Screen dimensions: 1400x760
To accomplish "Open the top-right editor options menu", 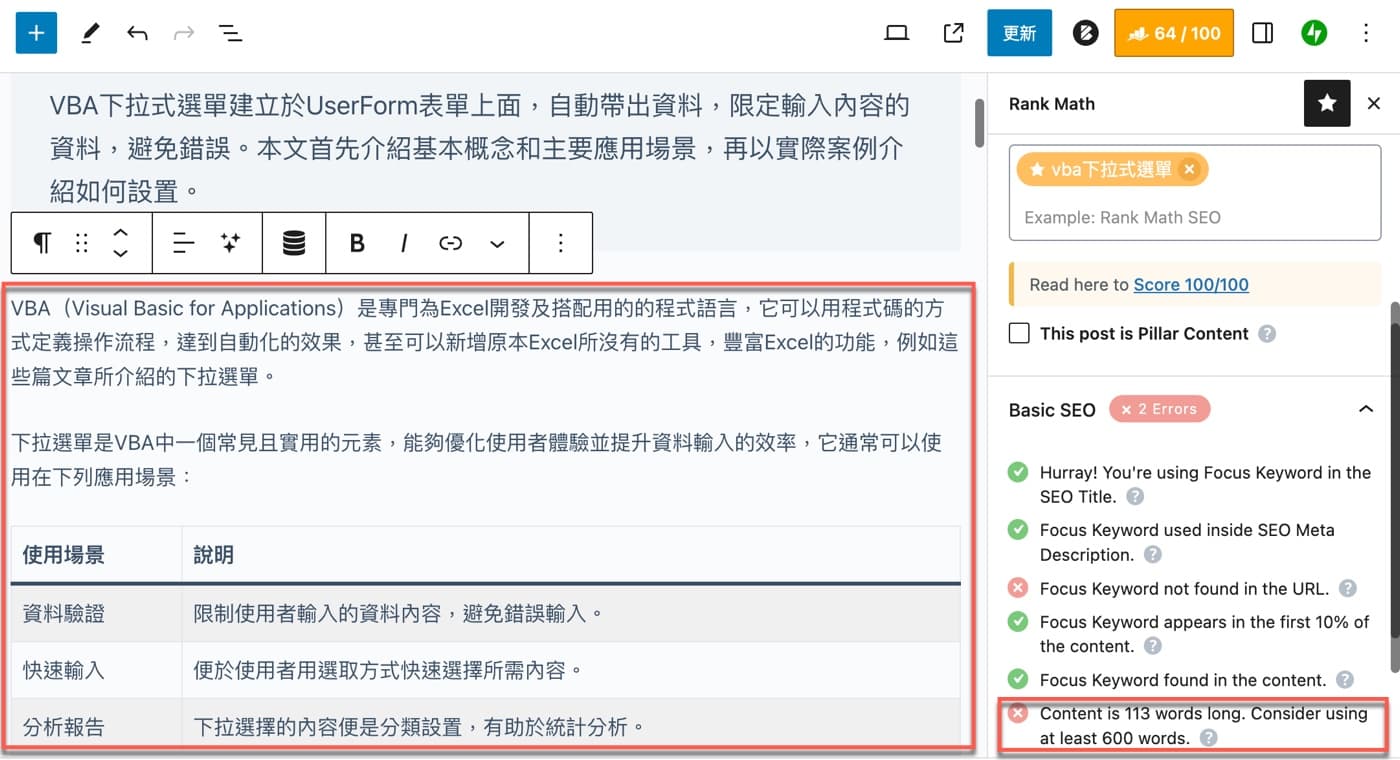I will (x=1366, y=33).
